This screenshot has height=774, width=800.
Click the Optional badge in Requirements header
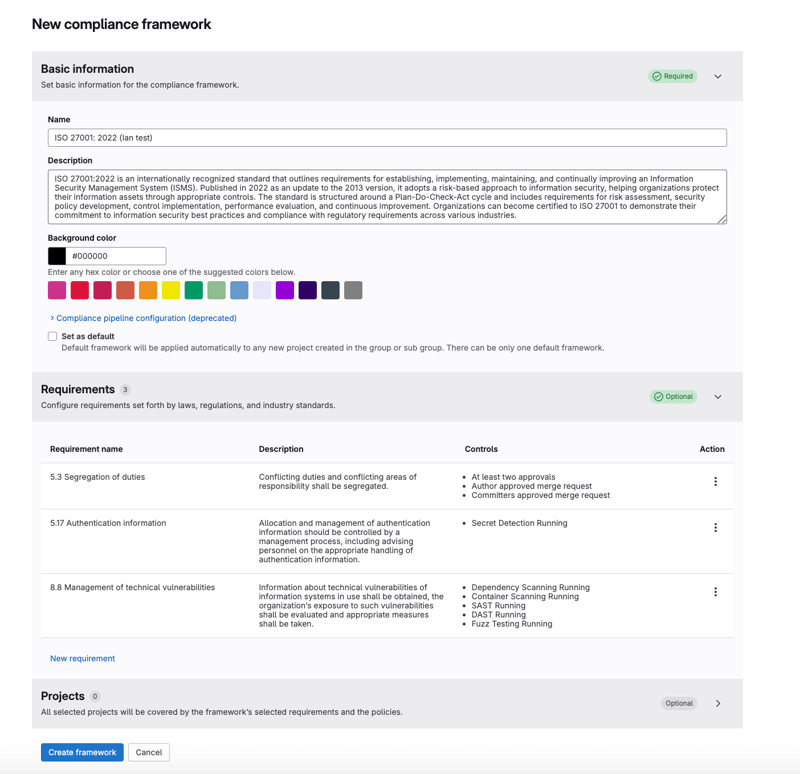pos(673,396)
